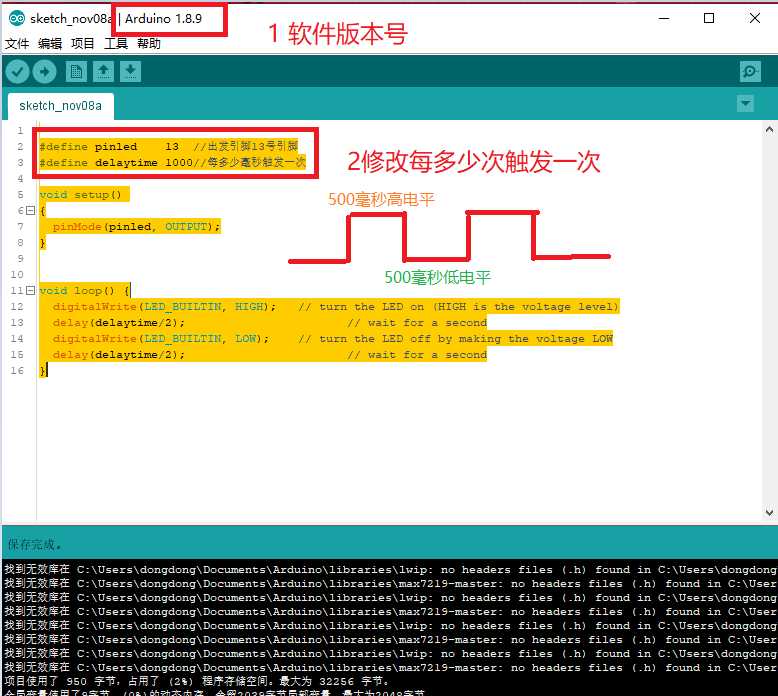Open the 编辑 menu
Screen dimensions: 778x696
pos(50,44)
